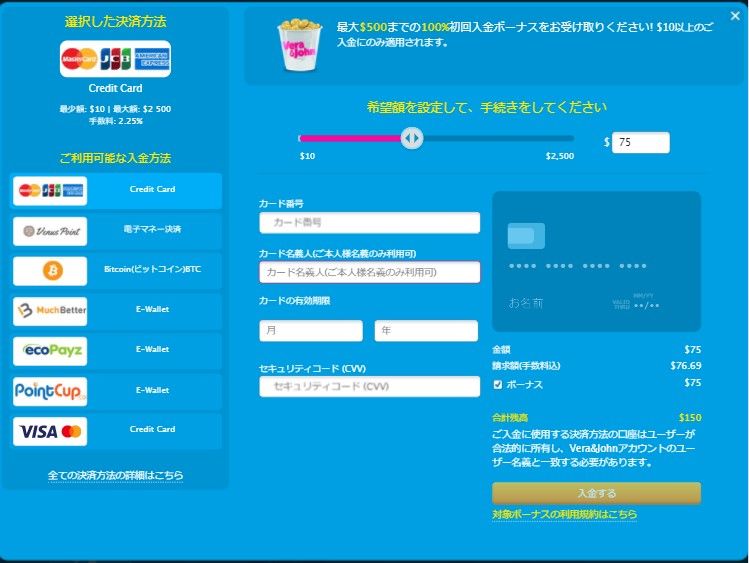Open 全ての決済方法の詳細はこちら link
749x563 pixels.
(x=115, y=475)
